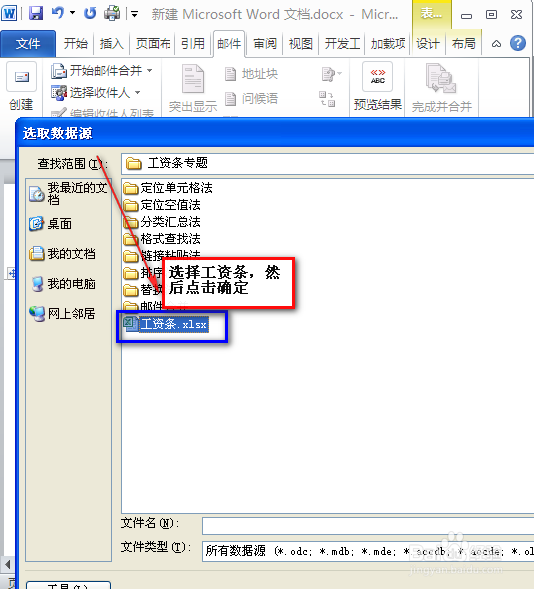Open Word Help question mark icon
The width and height of the screenshot is (534, 589).
518,44
